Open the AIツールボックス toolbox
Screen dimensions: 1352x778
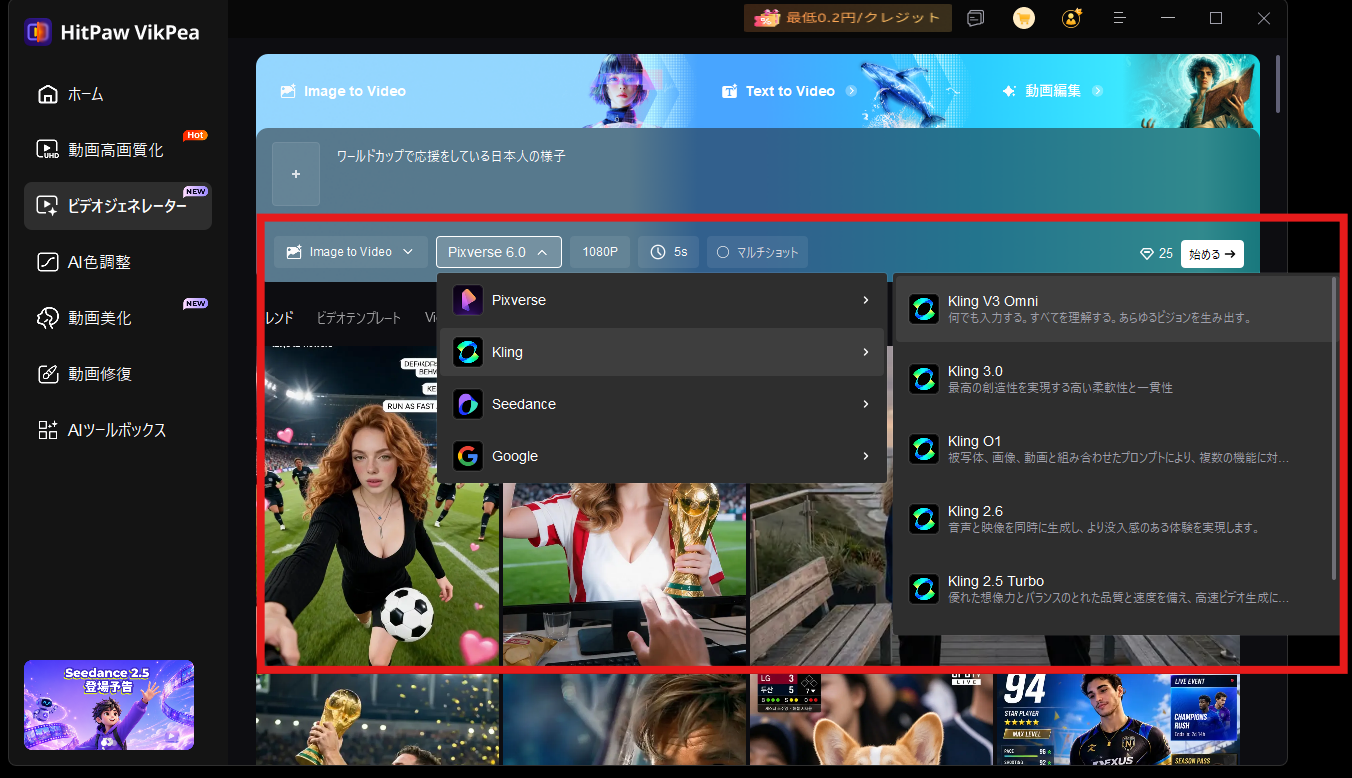(x=118, y=430)
